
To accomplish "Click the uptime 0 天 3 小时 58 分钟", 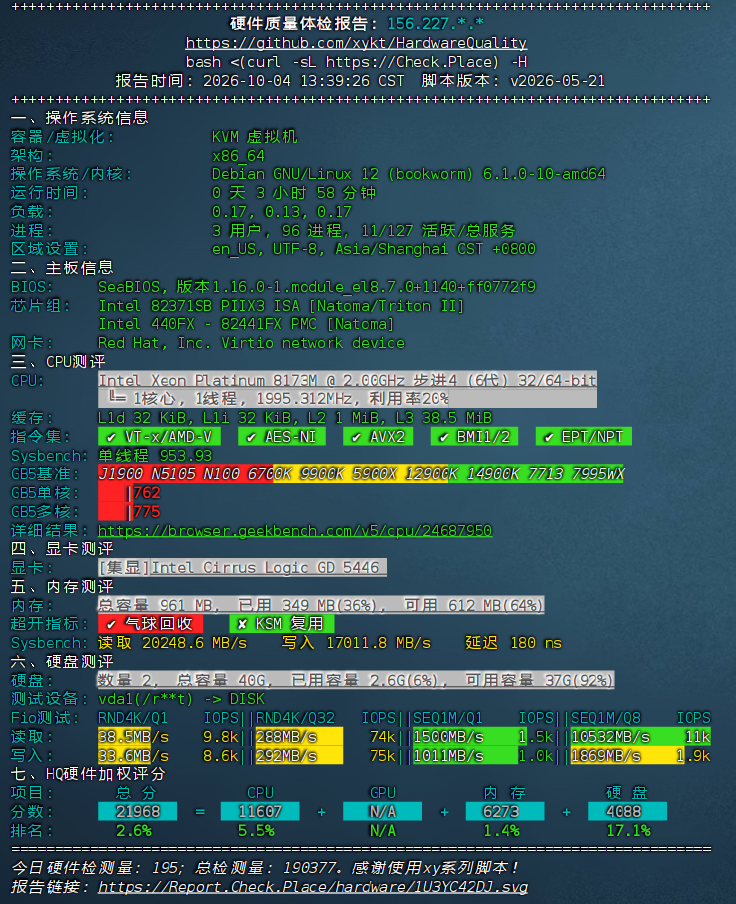I will click(x=294, y=193).
